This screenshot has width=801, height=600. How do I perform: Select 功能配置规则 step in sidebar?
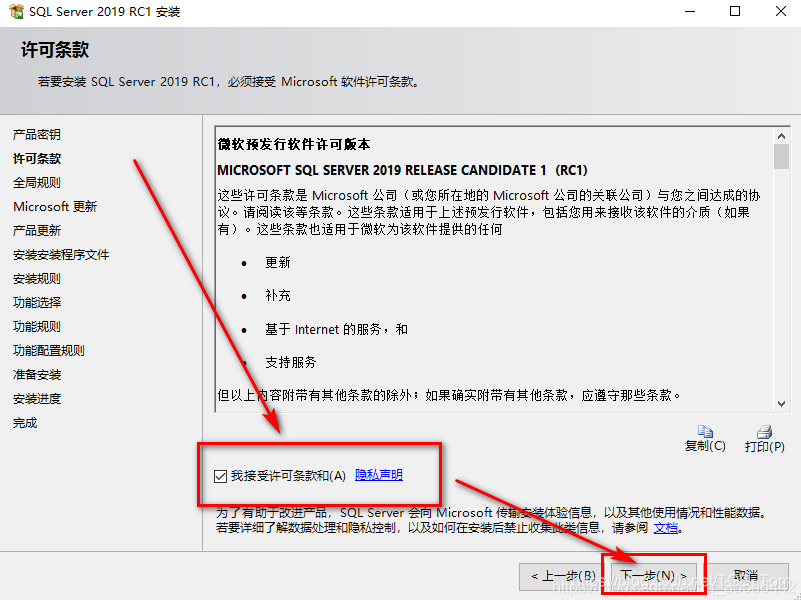49,350
